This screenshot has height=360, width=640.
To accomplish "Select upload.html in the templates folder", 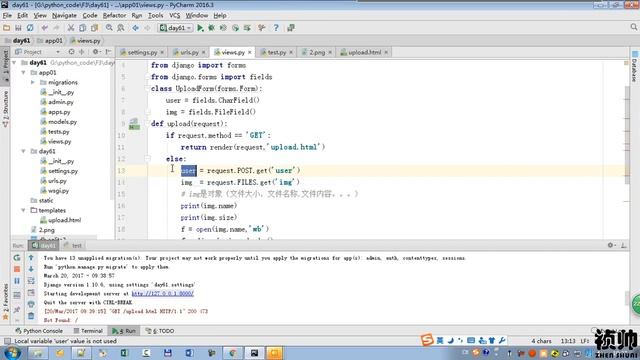I will (61, 220).
